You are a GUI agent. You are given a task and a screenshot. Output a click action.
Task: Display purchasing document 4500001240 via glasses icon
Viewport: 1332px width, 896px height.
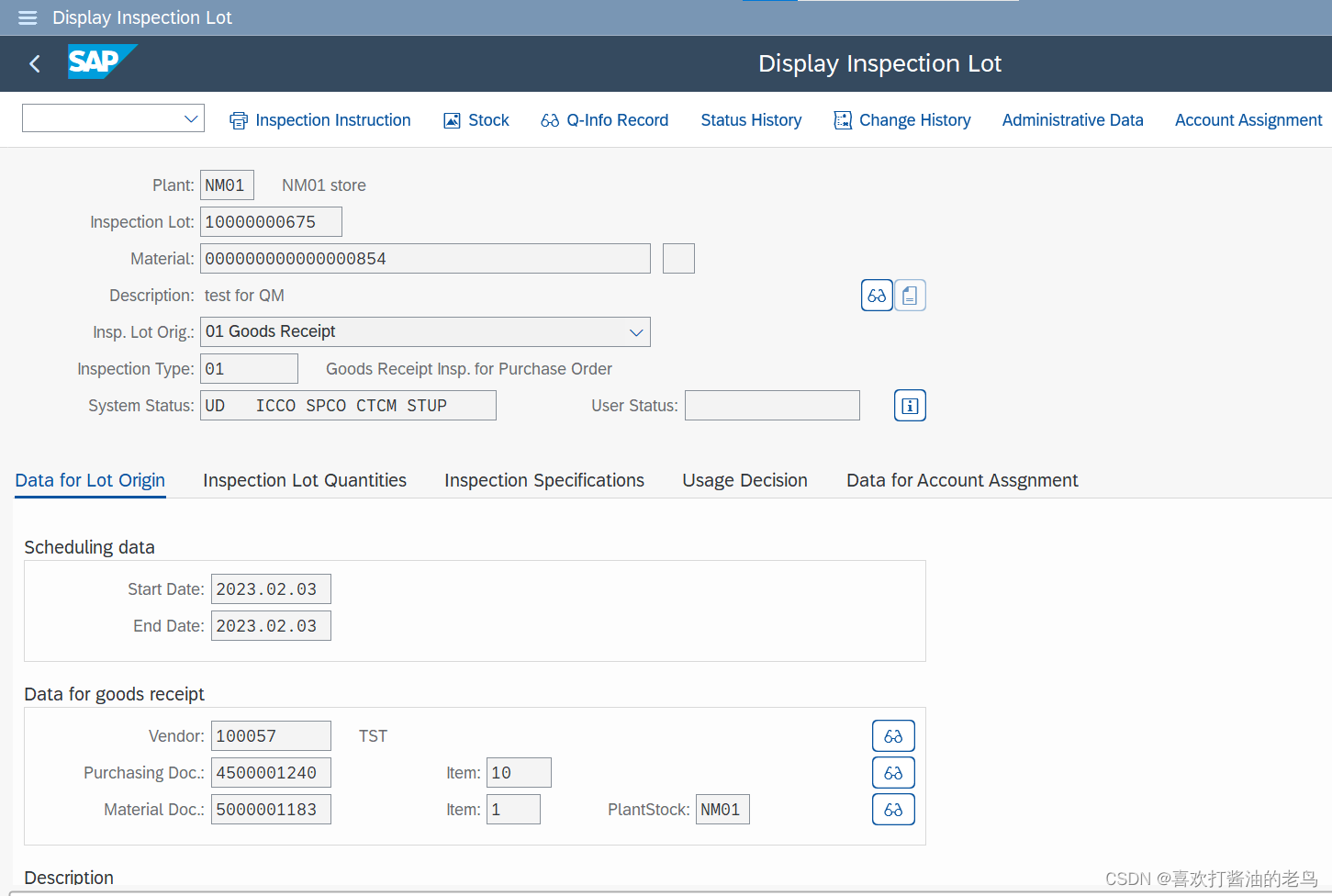[892, 772]
